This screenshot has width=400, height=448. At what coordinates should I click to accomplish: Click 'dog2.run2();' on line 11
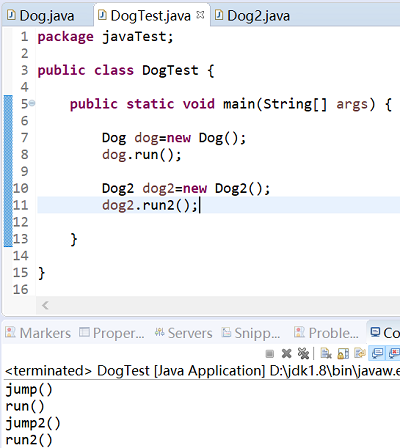pos(150,205)
